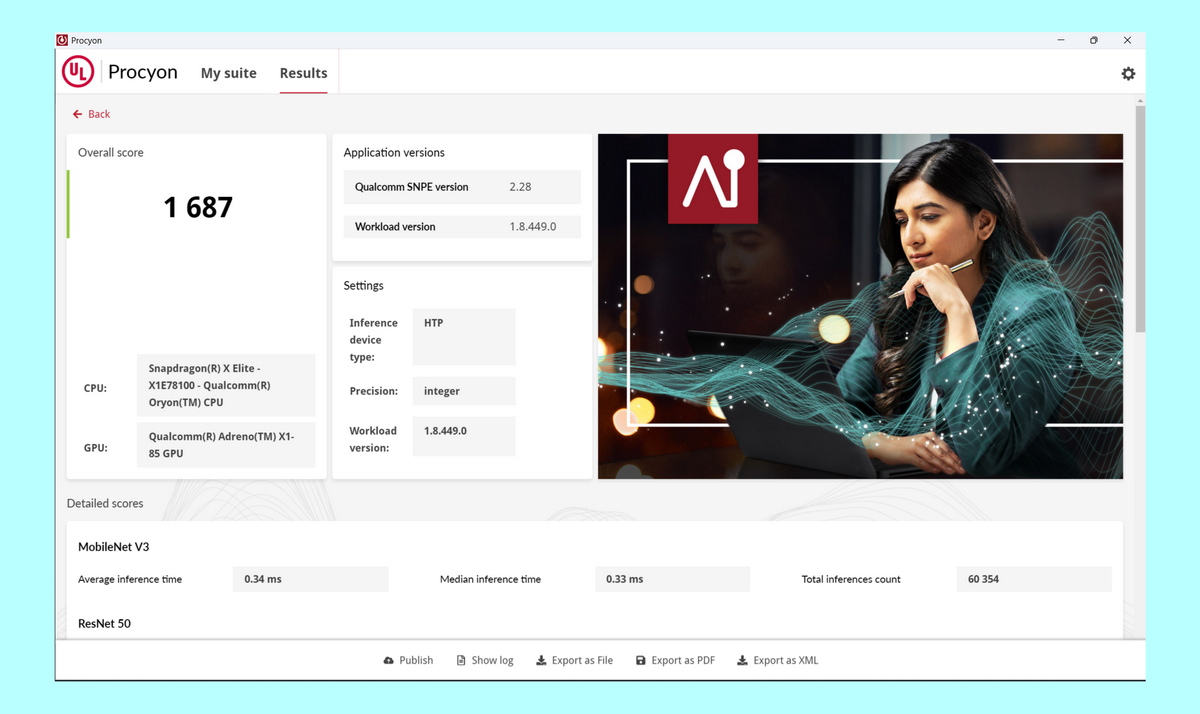The height and width of the screenshot is (714, 1200).
Task: Restore down the Procyon window
Action: pos(1094,40)
